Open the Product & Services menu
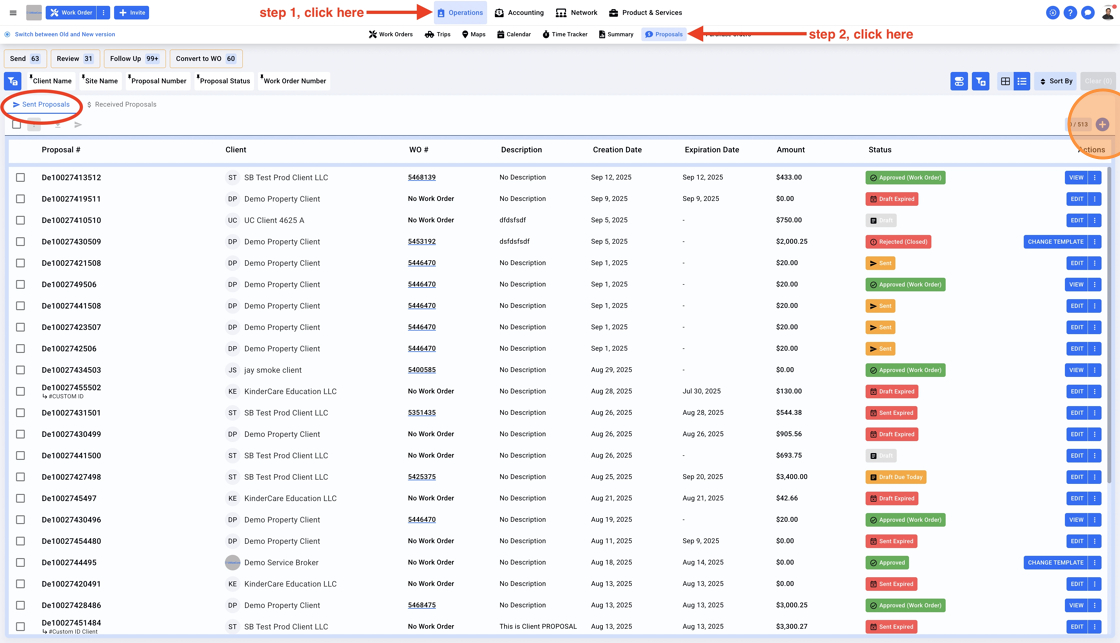The width and height of the screenshot is (1120, 643). (x=645, y=13)
